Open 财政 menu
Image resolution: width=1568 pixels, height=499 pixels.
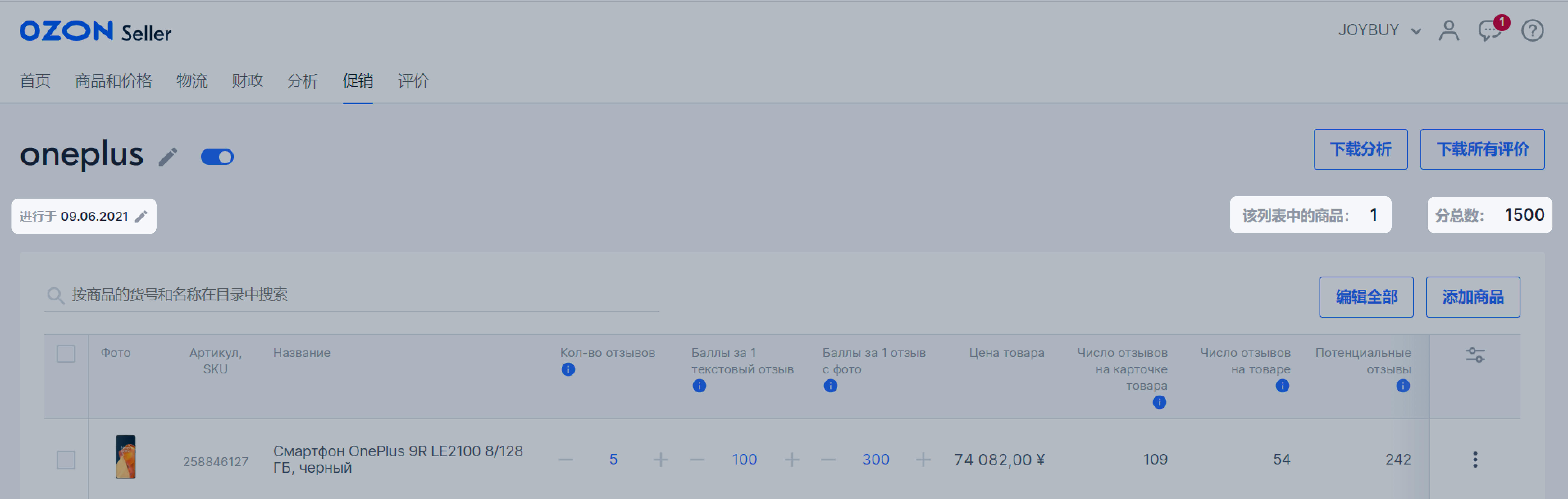tap(247, 80)
